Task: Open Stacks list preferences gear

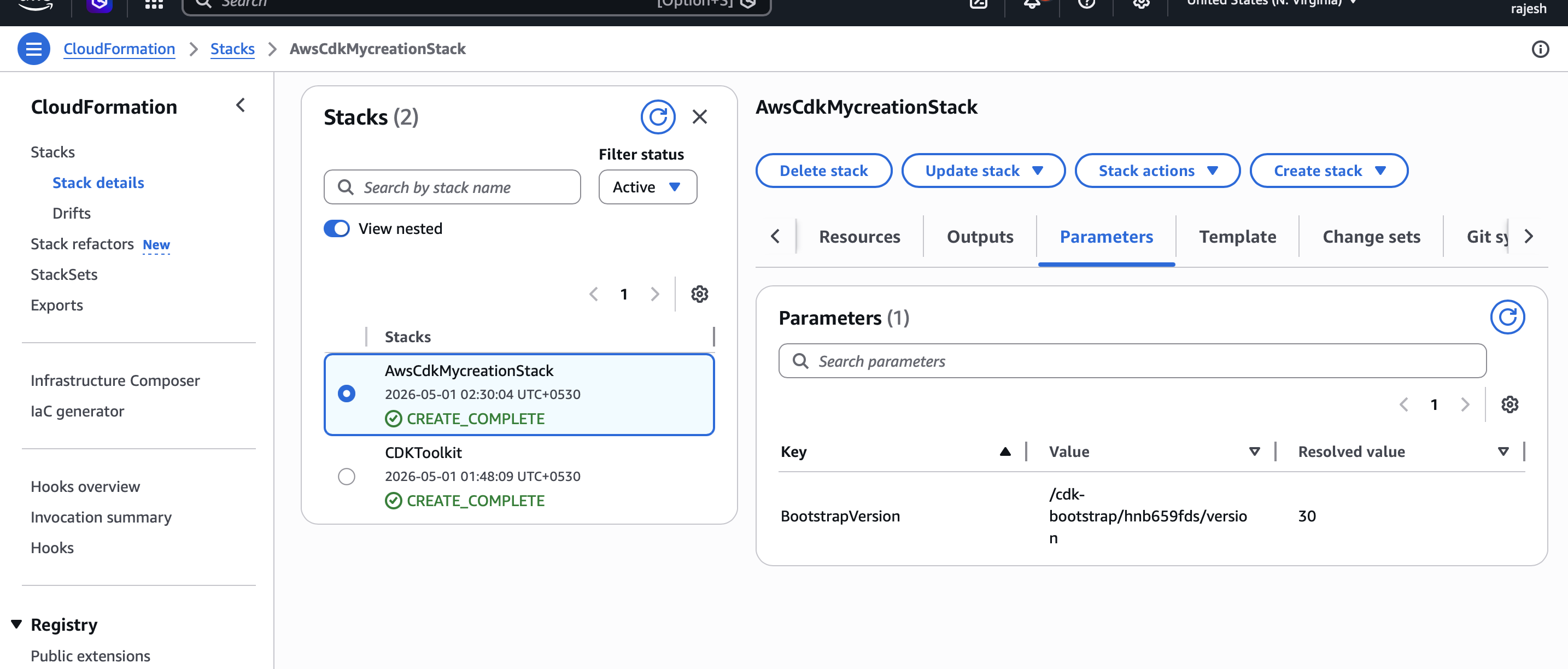Action: (699, 294)
